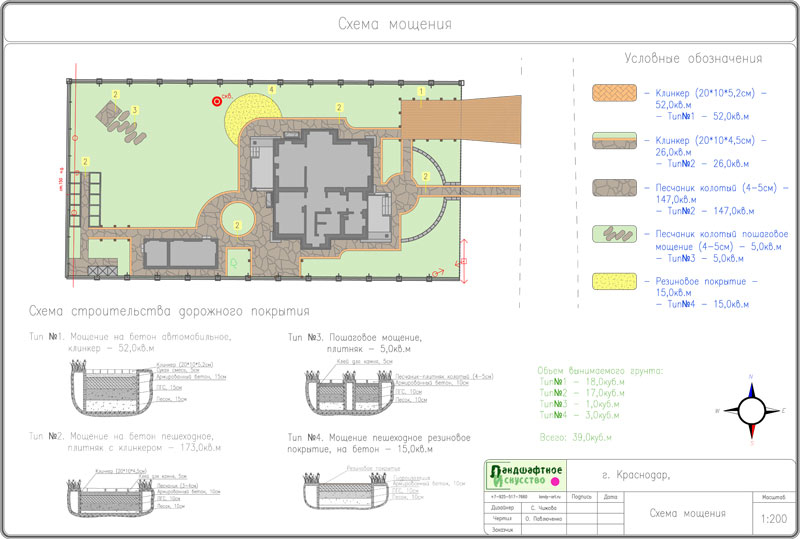
Task: Click the Дизайнер row label
Action: (x=502, y=508)
